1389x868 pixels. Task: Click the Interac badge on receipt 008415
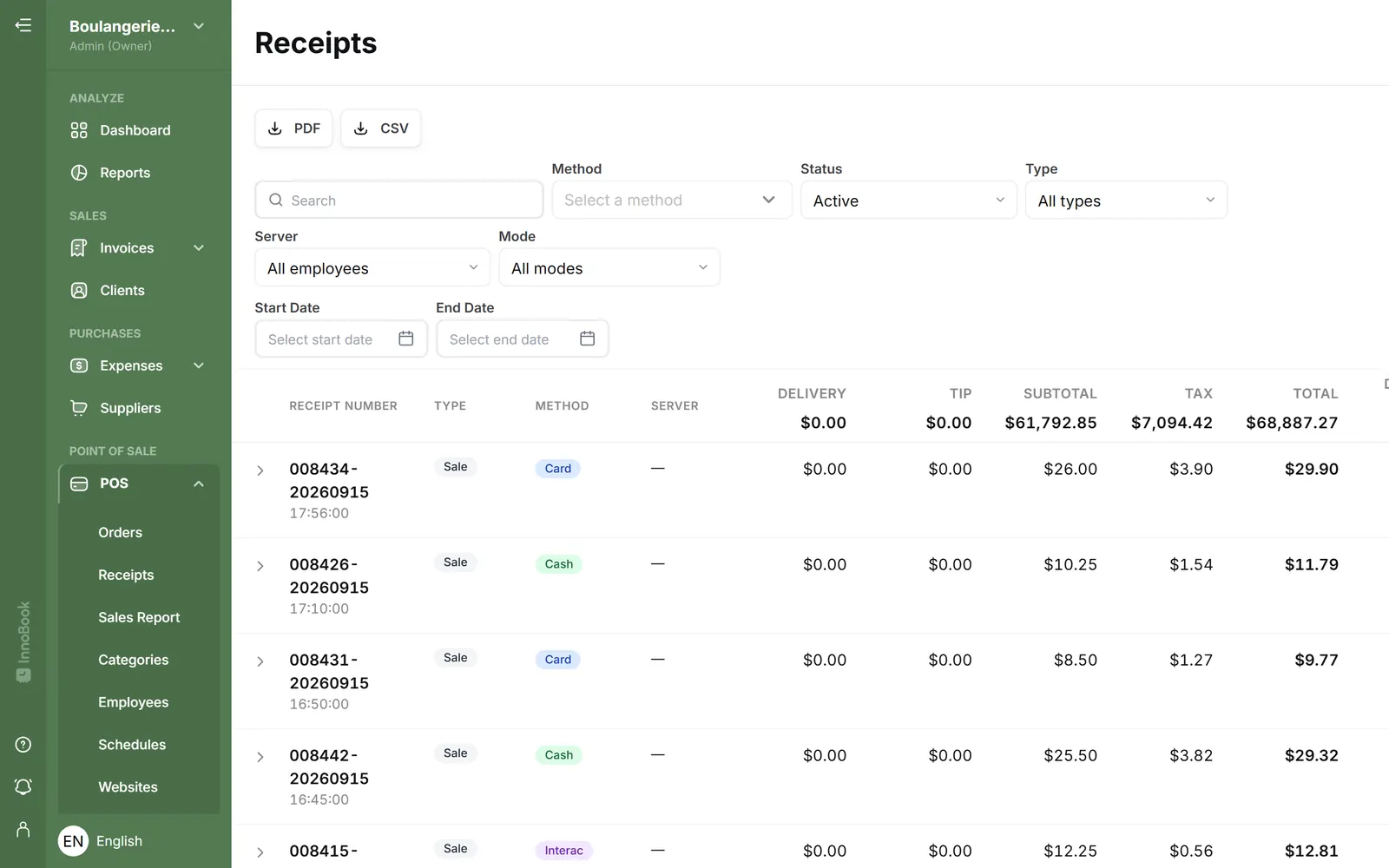[x=563, y=851]
